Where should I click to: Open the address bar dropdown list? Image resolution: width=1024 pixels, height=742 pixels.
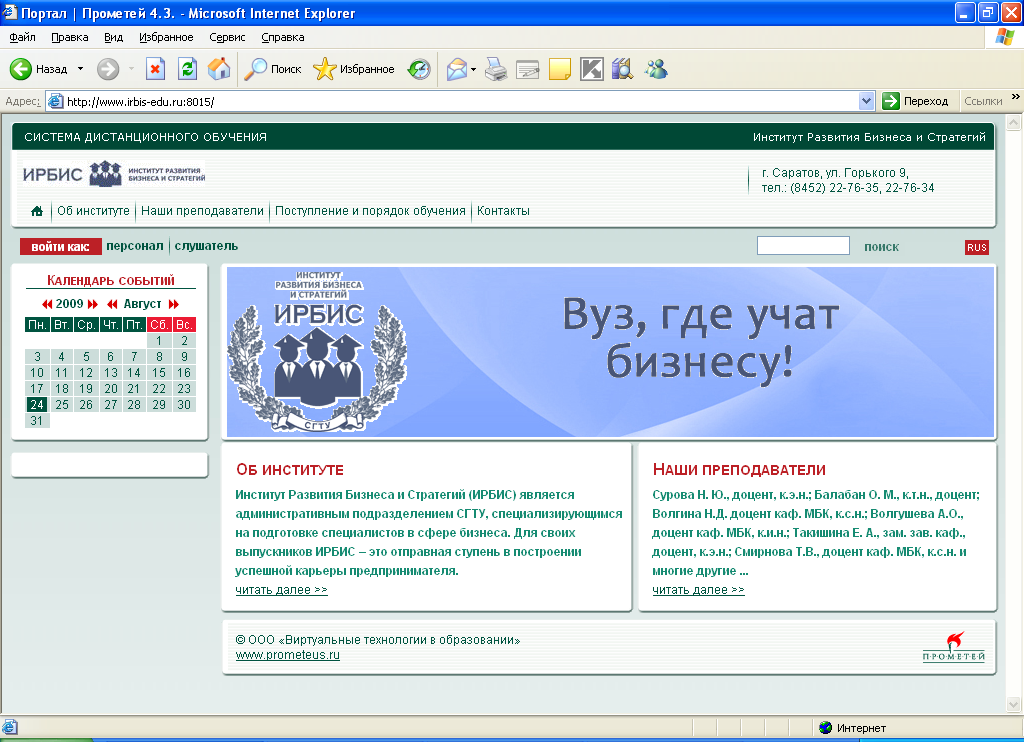click(x=867, y=101)
